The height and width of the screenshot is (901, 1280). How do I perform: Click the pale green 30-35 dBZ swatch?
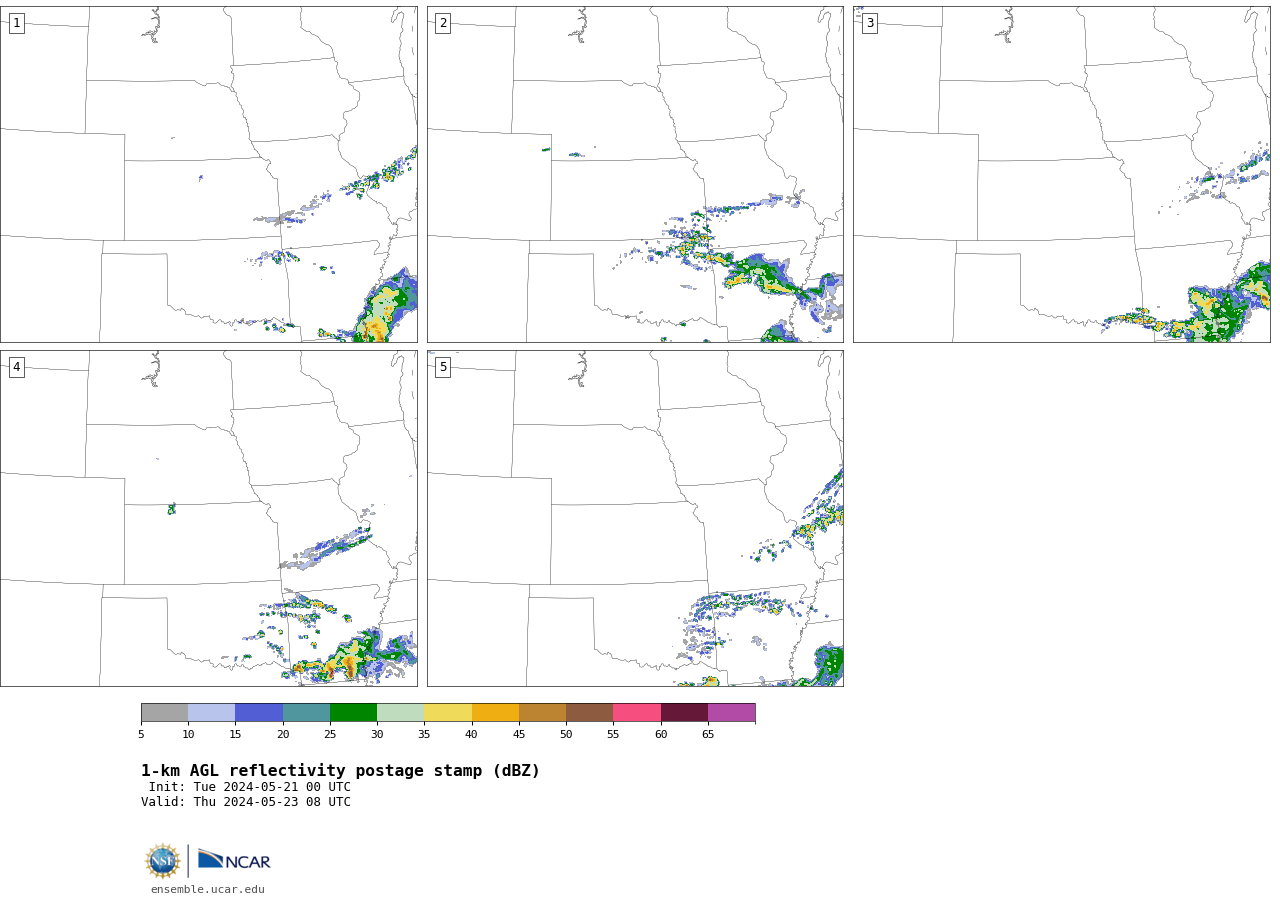coord(400,713)
